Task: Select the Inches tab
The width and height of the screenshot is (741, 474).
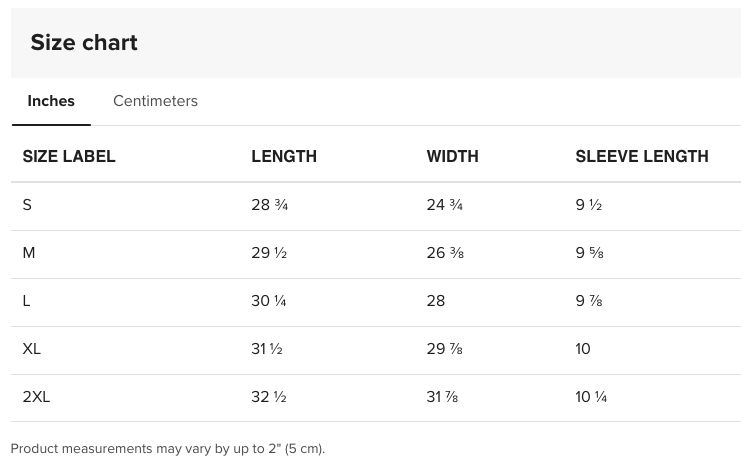Action: tap(51, 101)
